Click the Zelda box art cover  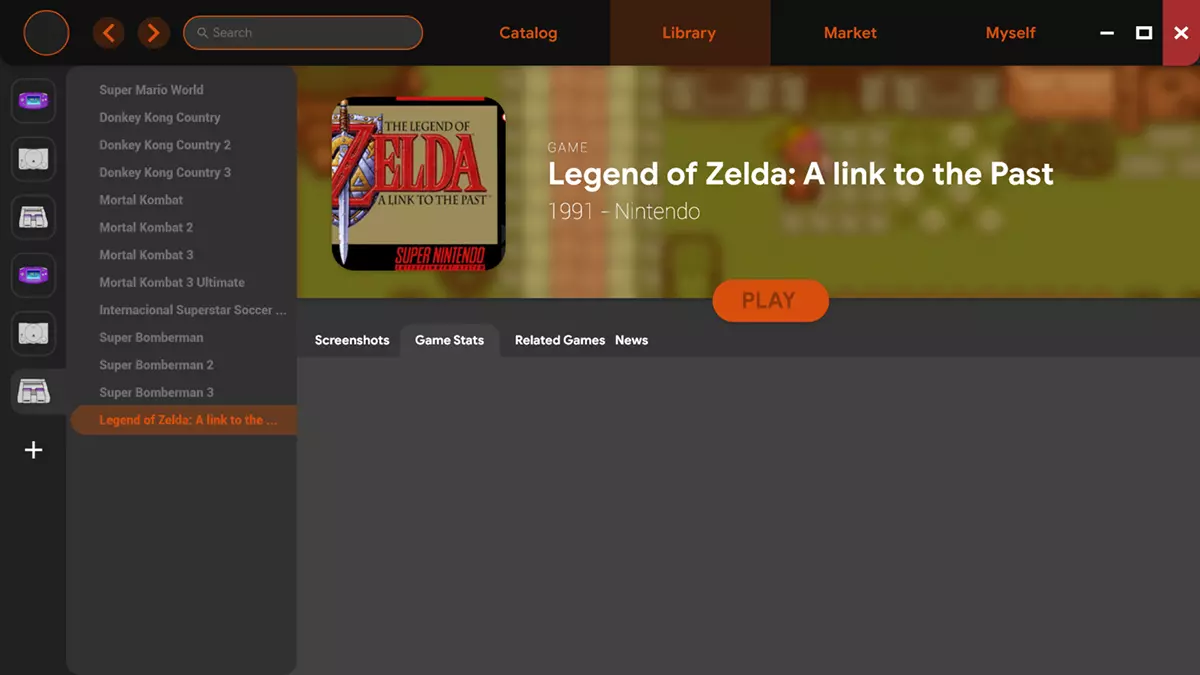point(418,184)
